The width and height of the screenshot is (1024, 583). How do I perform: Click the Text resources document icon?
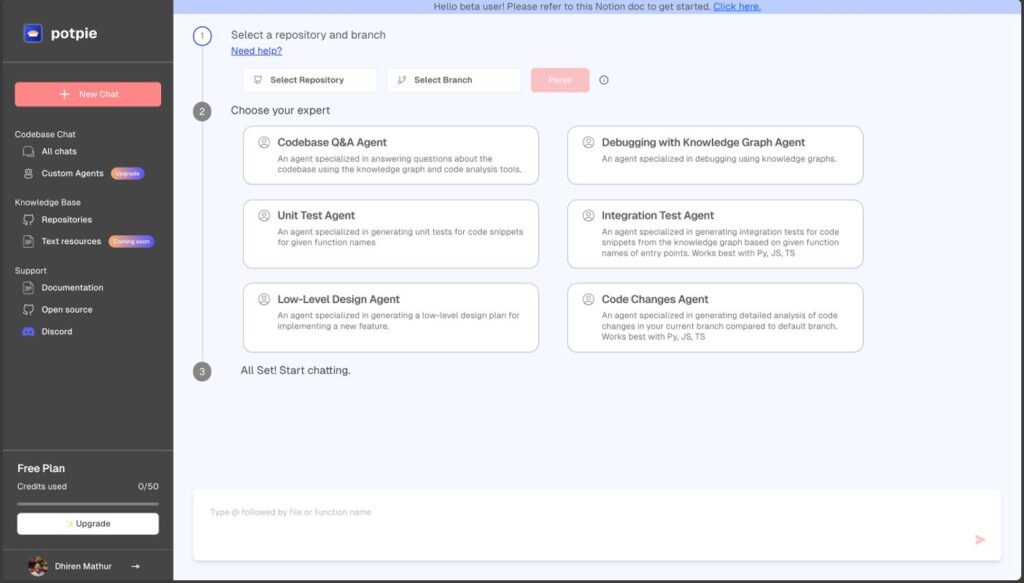pos(28,242)
